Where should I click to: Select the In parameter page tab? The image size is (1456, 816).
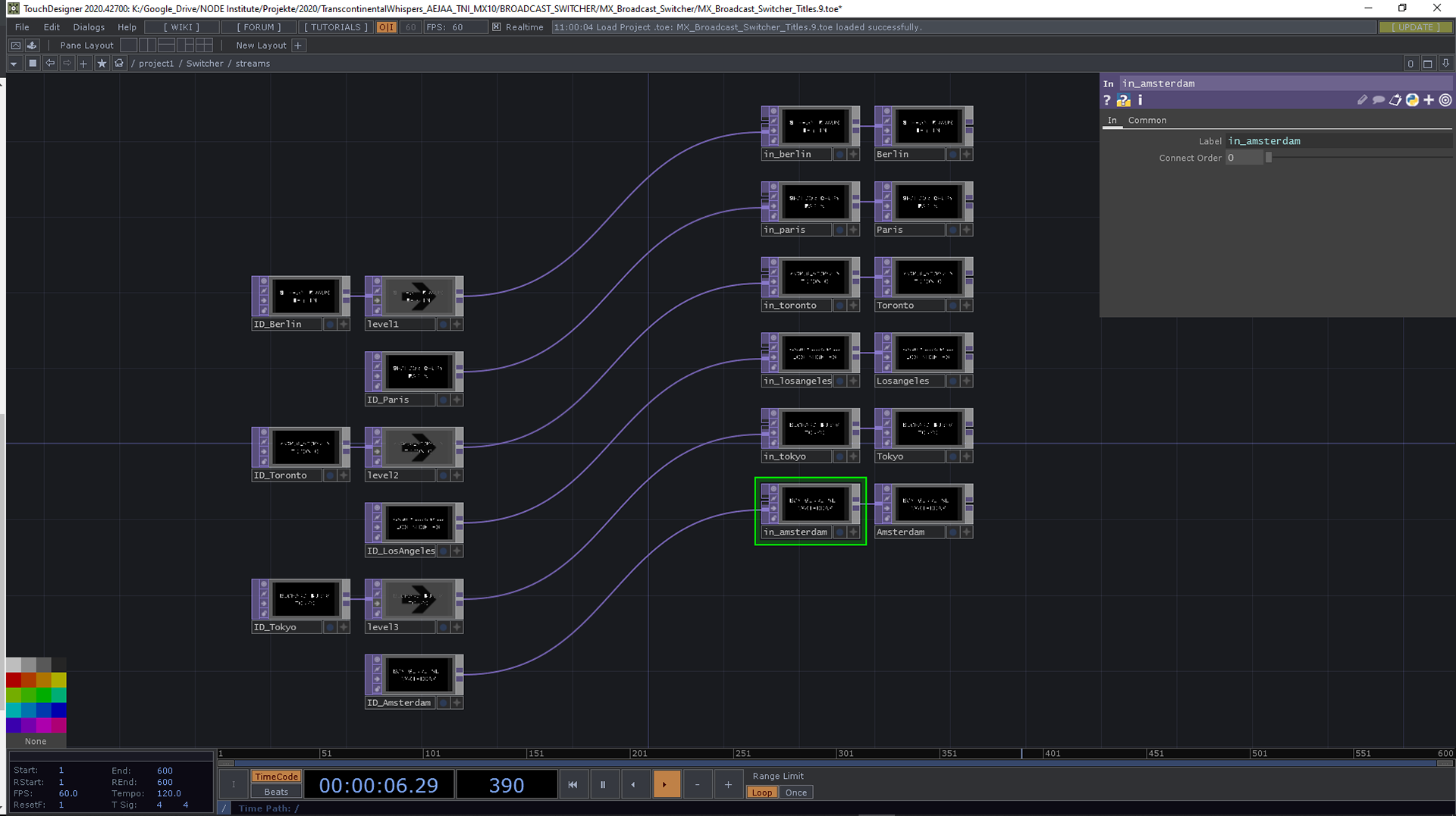click(1112, 121)
